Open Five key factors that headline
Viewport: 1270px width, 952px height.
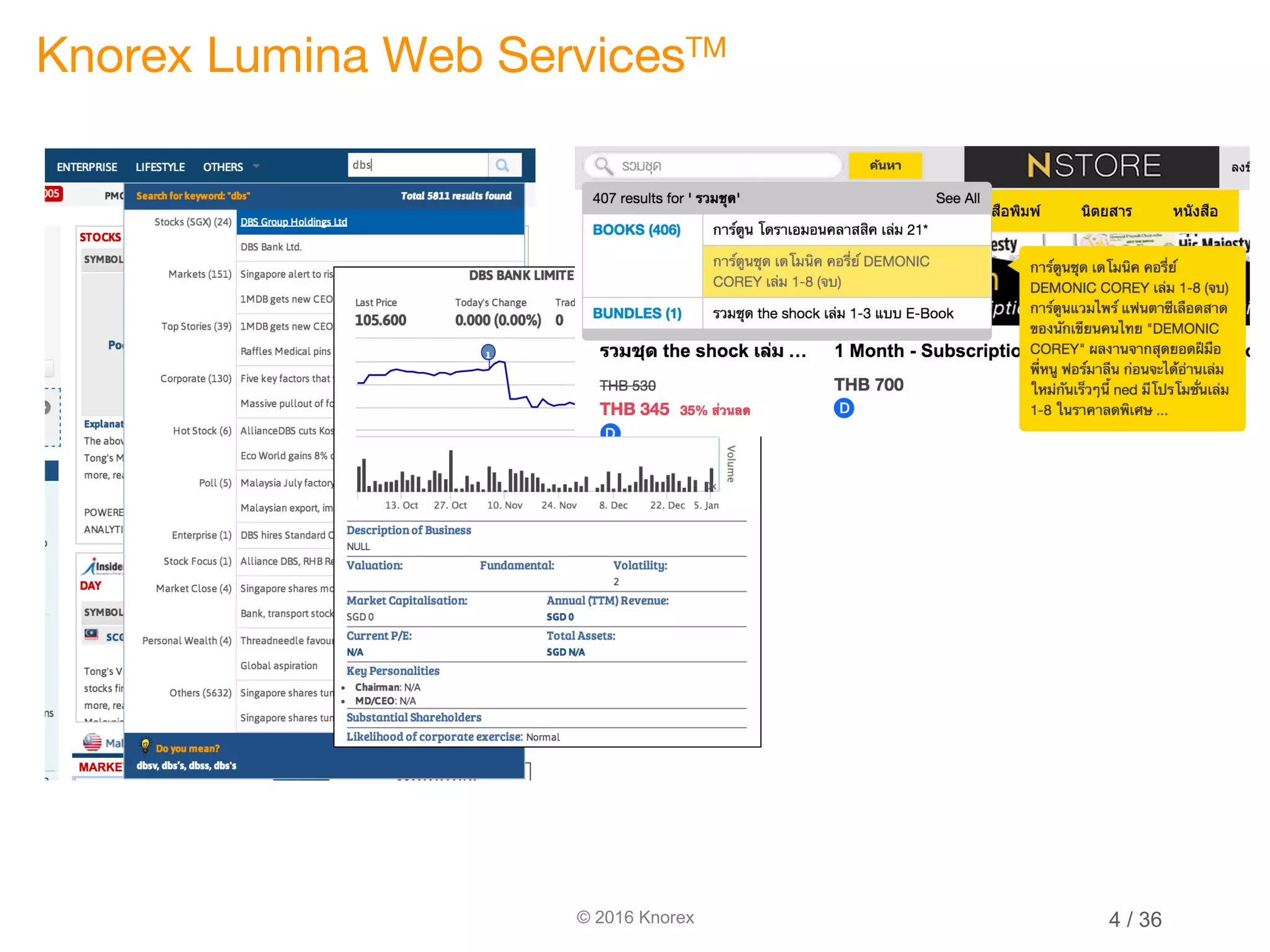[286, 379]
